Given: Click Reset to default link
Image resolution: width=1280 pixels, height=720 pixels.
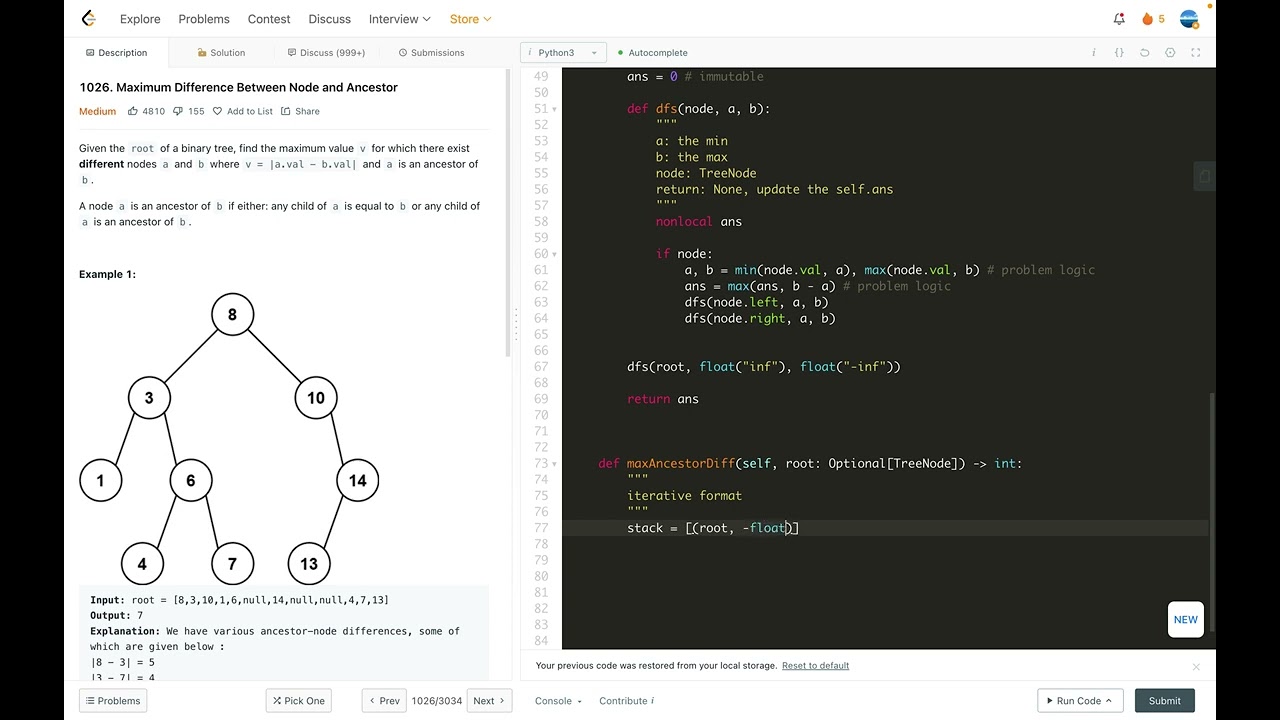Looking at the screenshot, I should [x=815, y=666].
